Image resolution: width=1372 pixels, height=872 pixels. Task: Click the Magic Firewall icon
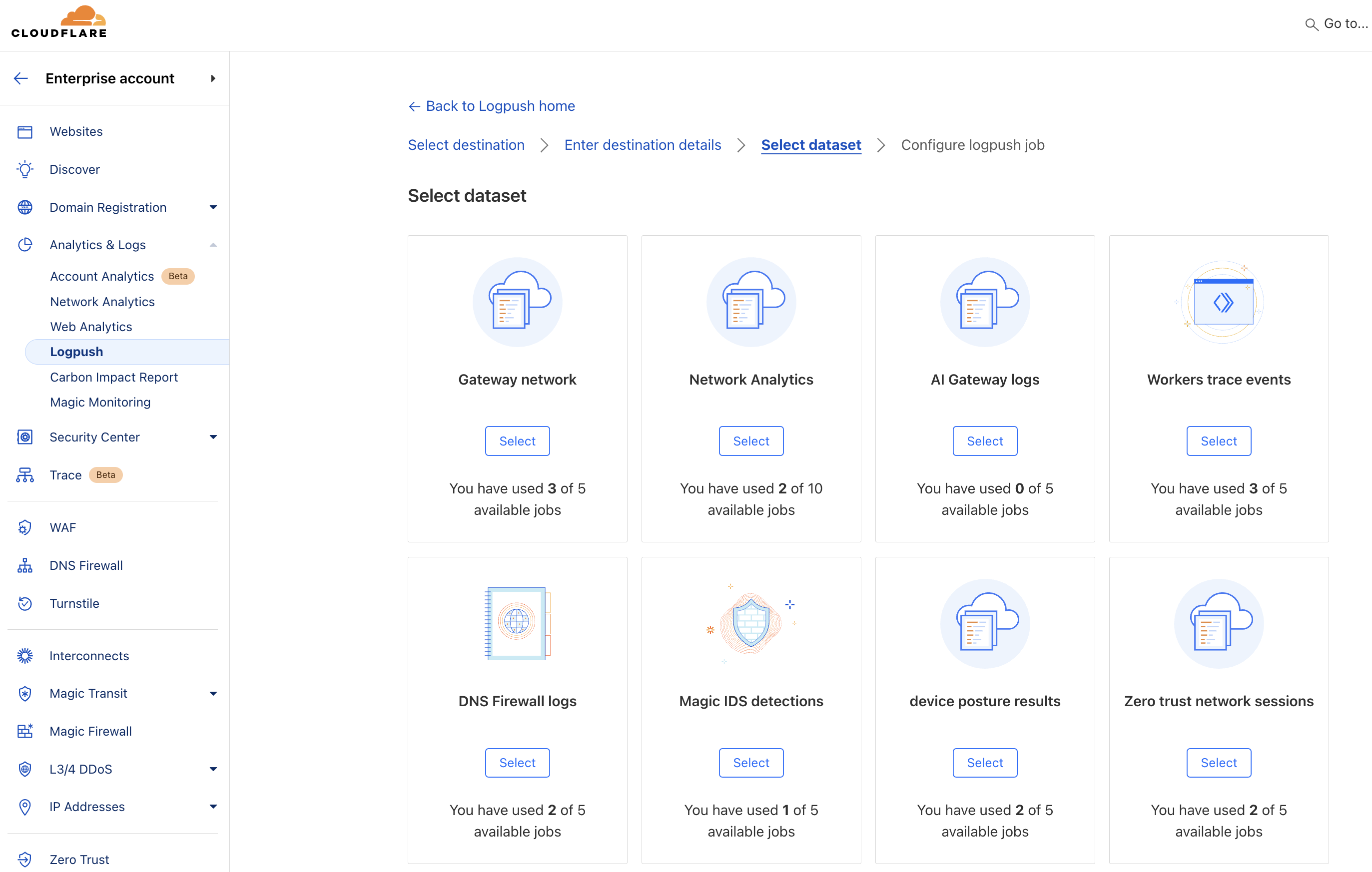pos(25,731)
